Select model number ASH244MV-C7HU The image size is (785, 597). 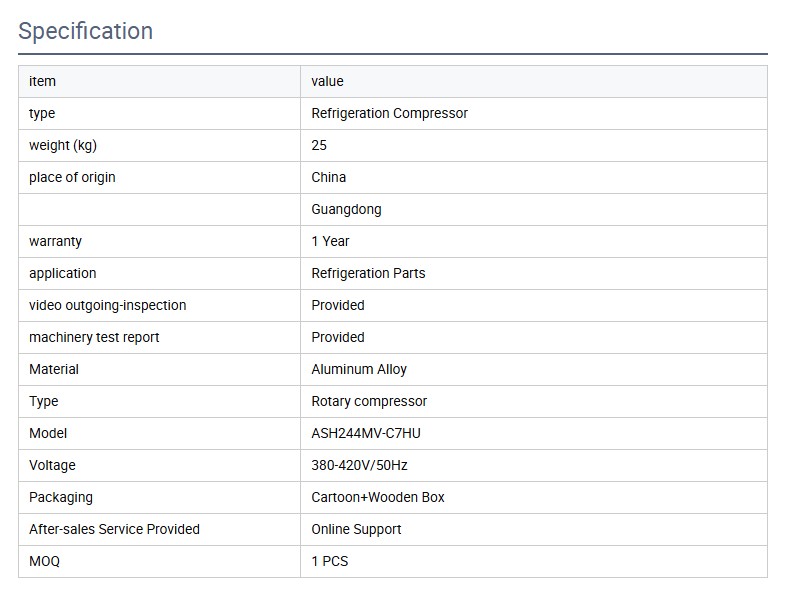[366, 433]
